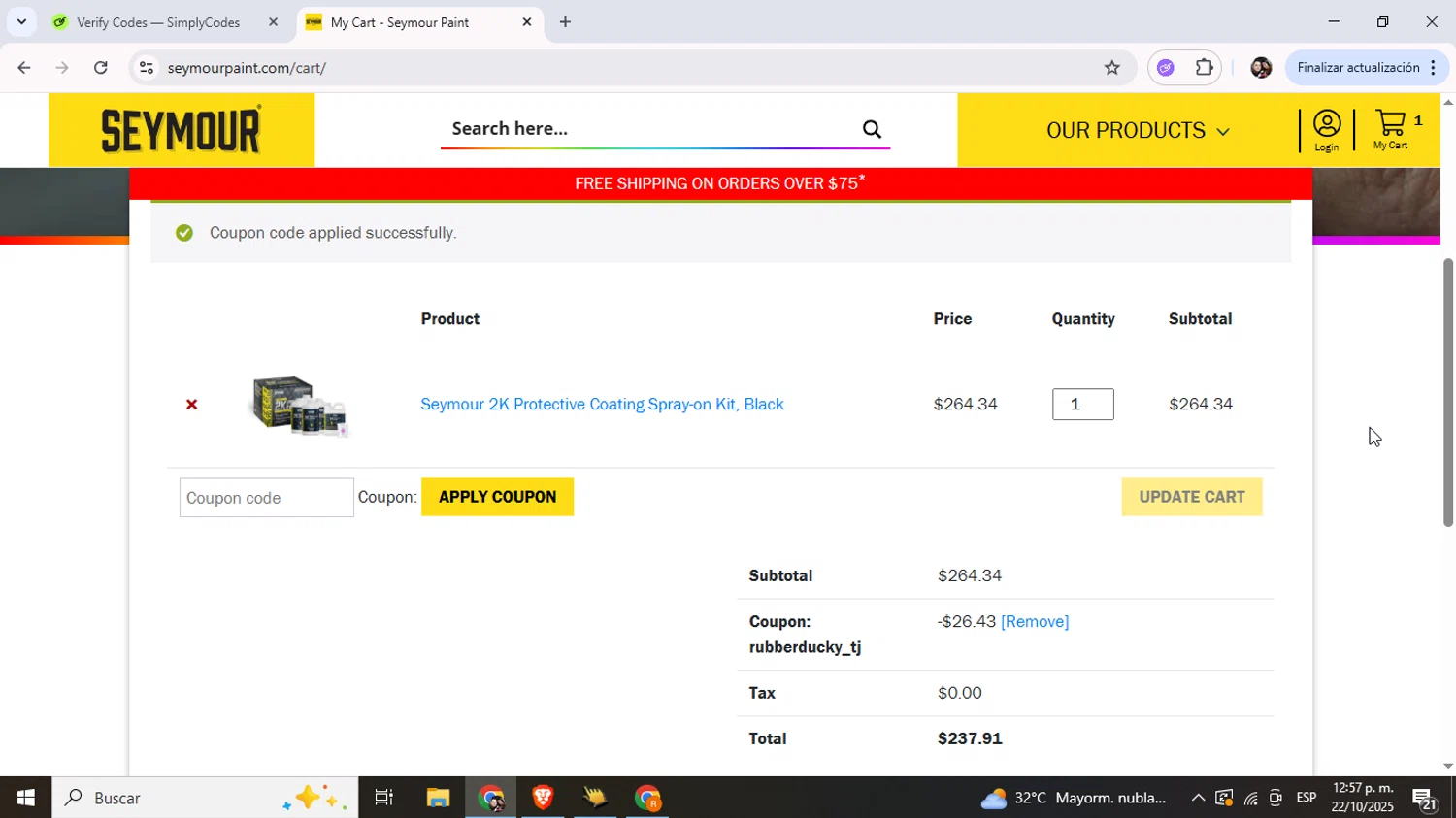Open the Brave browser taskbar icon
This screenshot has height=818, width=1456.
pyautogui.click(x=543, y=798)
